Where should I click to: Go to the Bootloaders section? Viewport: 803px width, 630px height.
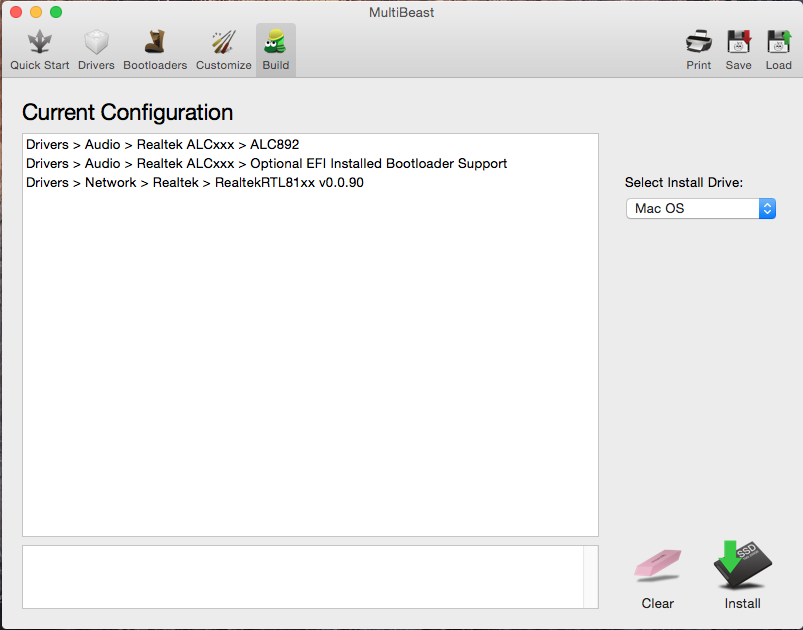point(155,49)
